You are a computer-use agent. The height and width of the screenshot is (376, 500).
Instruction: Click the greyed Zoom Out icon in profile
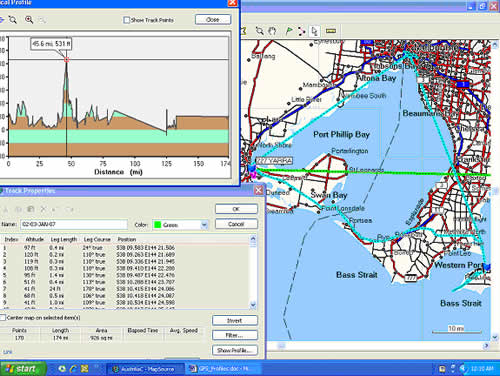tap(42, 20)
